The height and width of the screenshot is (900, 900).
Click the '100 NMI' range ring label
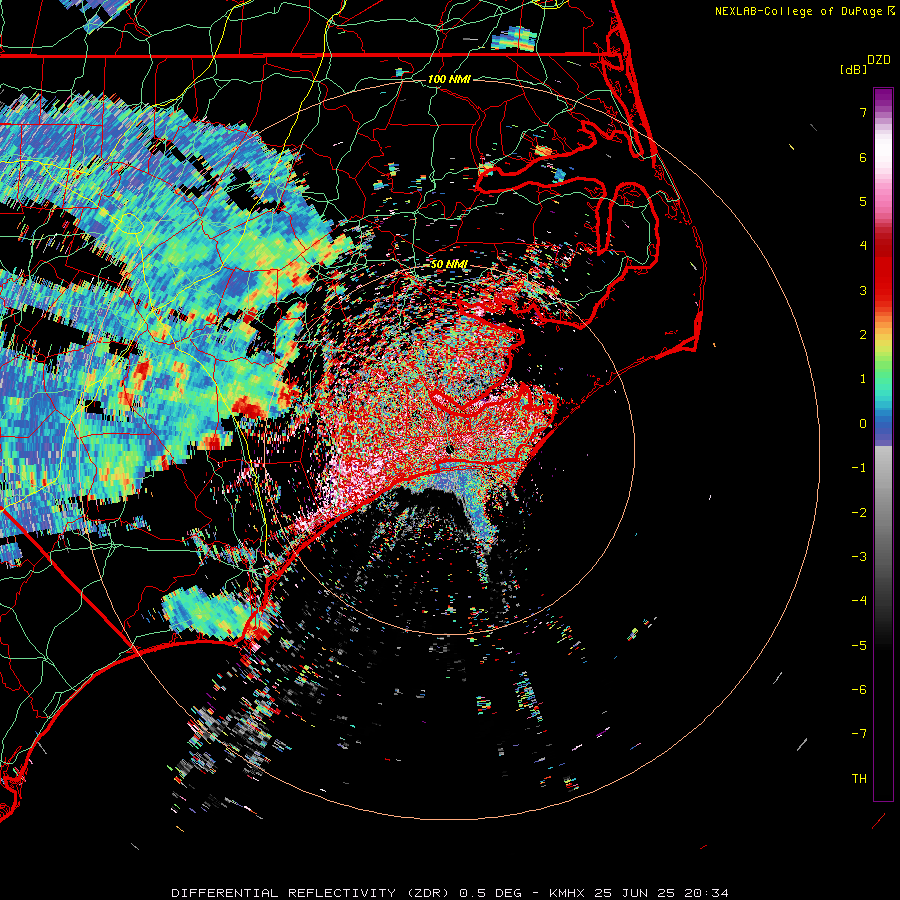coord(449,79)
